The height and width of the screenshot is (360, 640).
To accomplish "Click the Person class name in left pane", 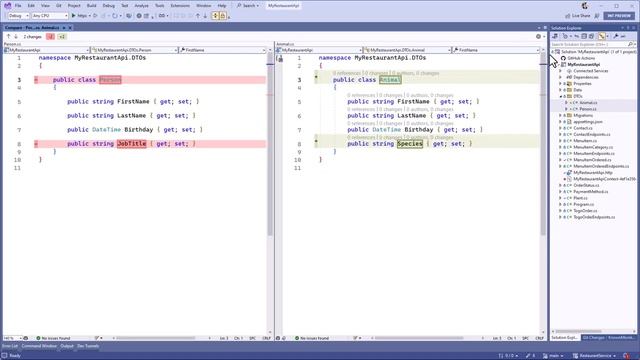I will [110, 80].
